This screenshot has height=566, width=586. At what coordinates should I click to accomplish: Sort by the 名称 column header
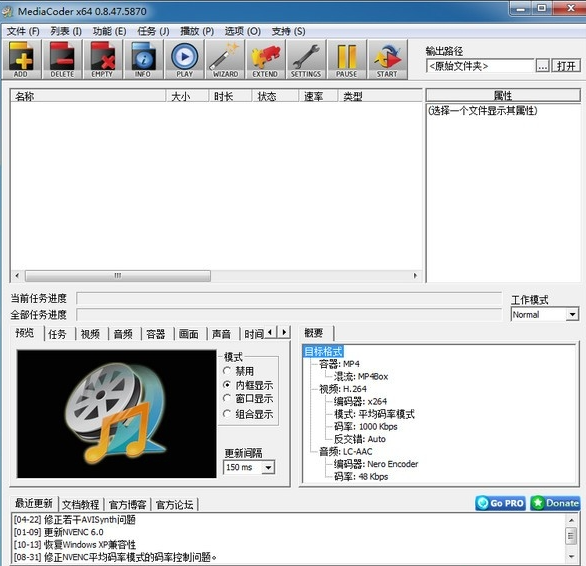[x=88, y=96]
